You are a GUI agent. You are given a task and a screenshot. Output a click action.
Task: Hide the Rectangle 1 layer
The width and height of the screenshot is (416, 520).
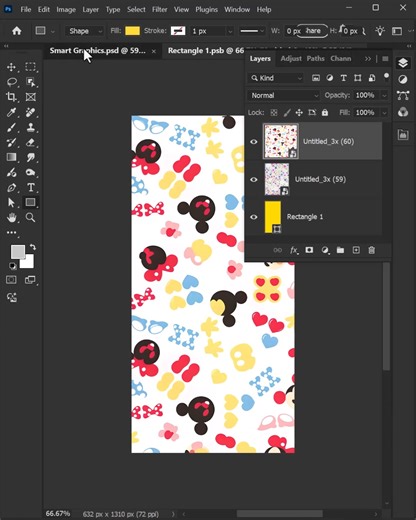pos(254,217)
